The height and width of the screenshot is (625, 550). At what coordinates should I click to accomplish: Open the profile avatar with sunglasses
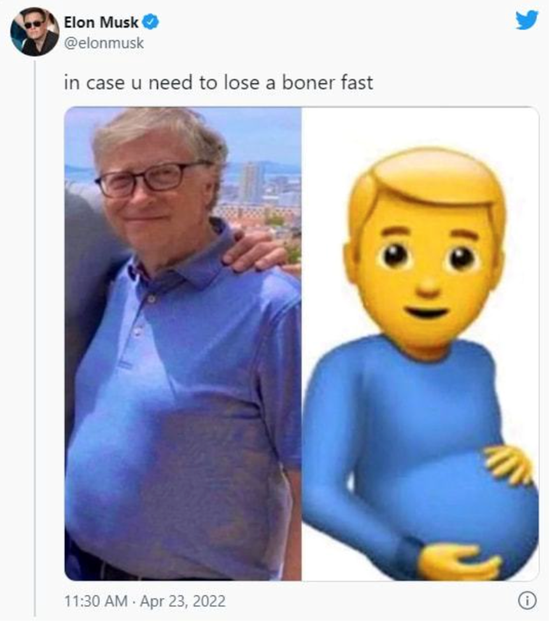[35, 31]
